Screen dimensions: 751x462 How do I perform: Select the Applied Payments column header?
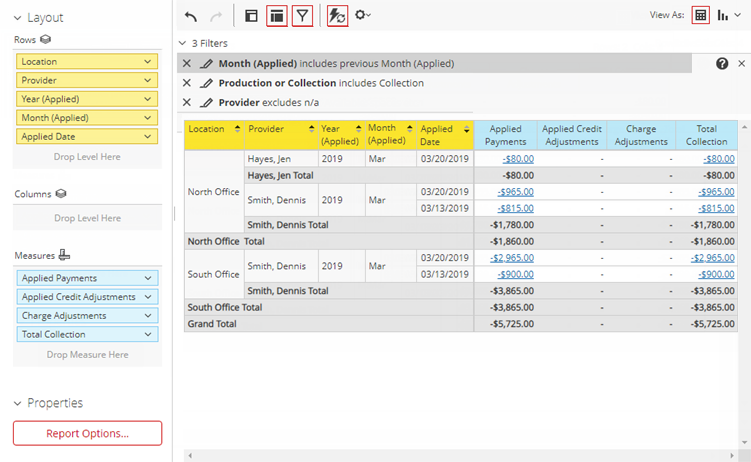[505, 135]
